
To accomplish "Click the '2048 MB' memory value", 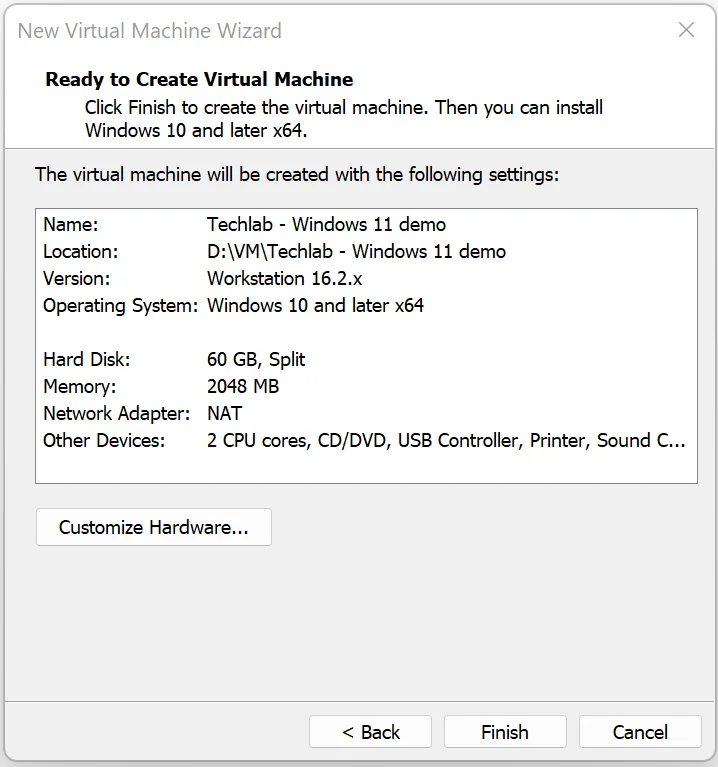I will pos(243,386).
